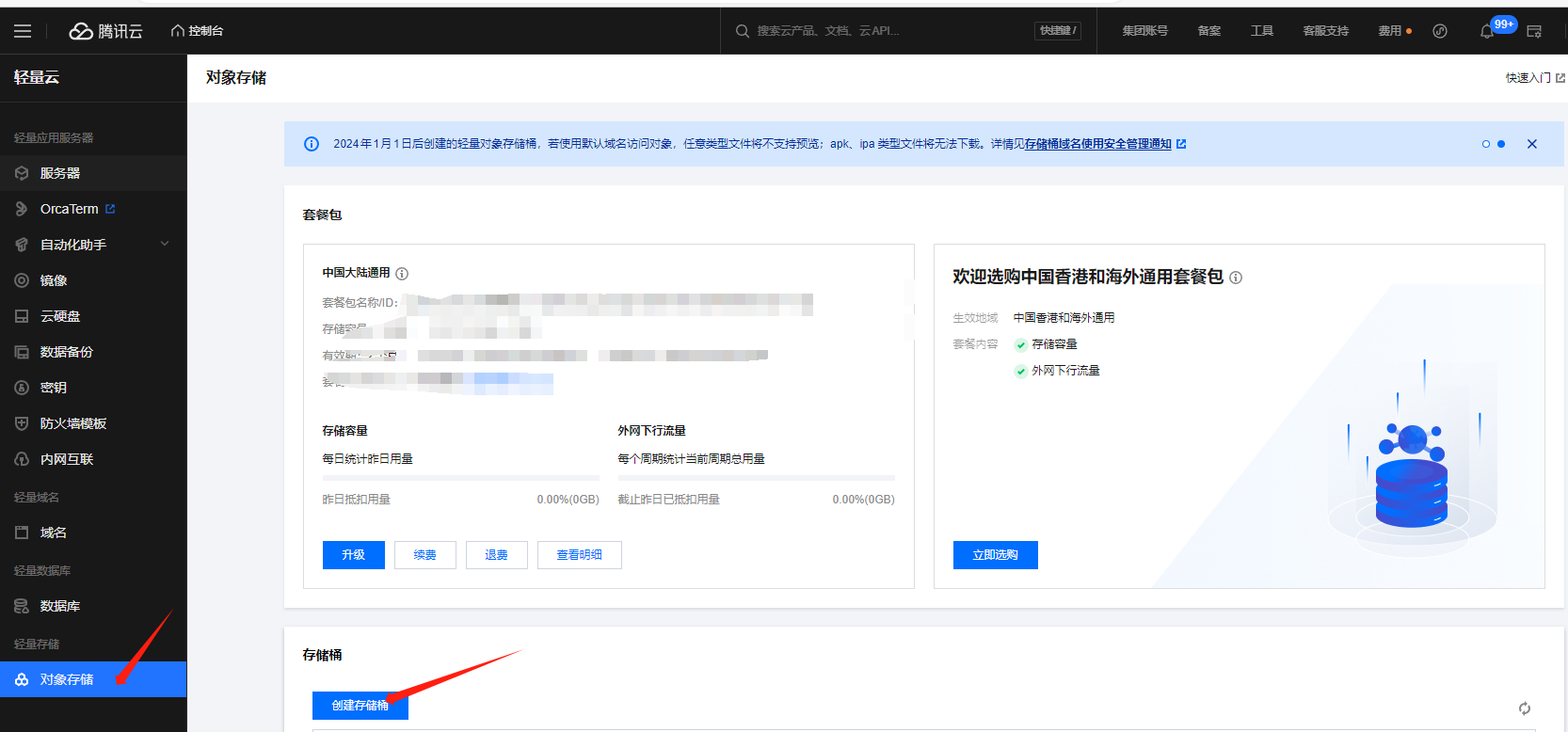The image size is (1568, 732).
Task: Click the 域名 icon
Action: (x=22, y=533)
